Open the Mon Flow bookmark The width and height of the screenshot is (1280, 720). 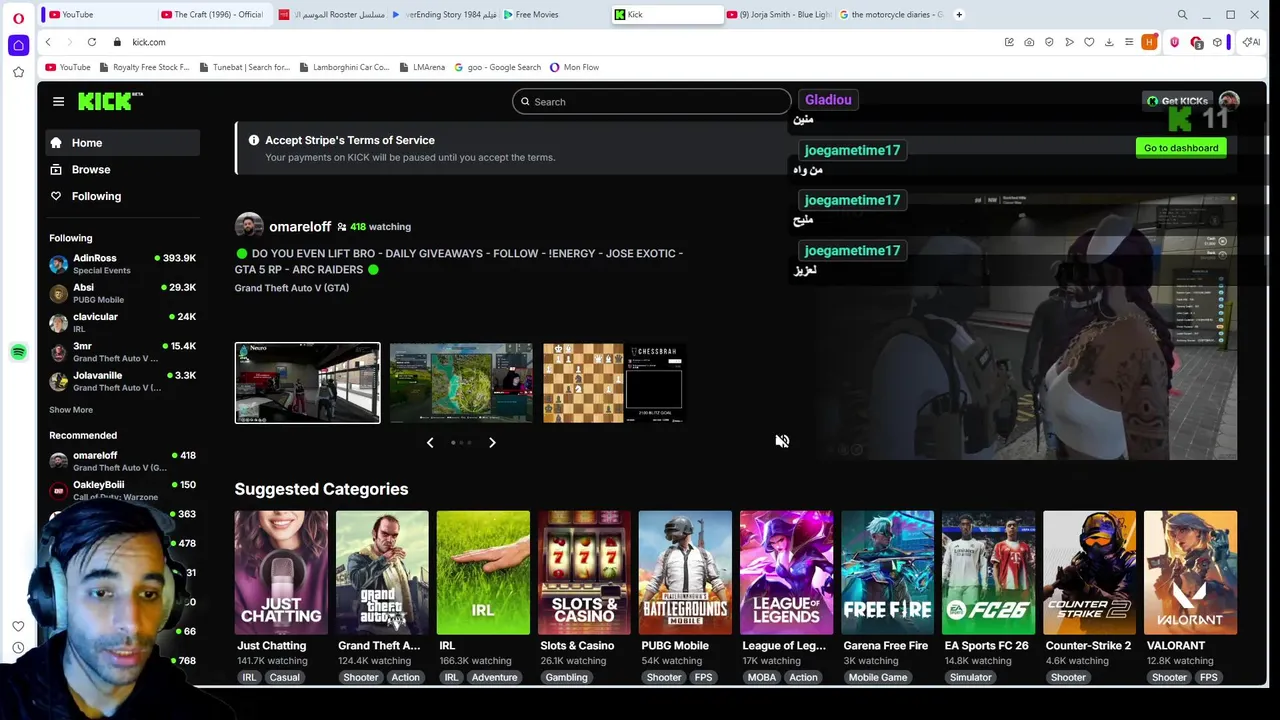(575, 67)
